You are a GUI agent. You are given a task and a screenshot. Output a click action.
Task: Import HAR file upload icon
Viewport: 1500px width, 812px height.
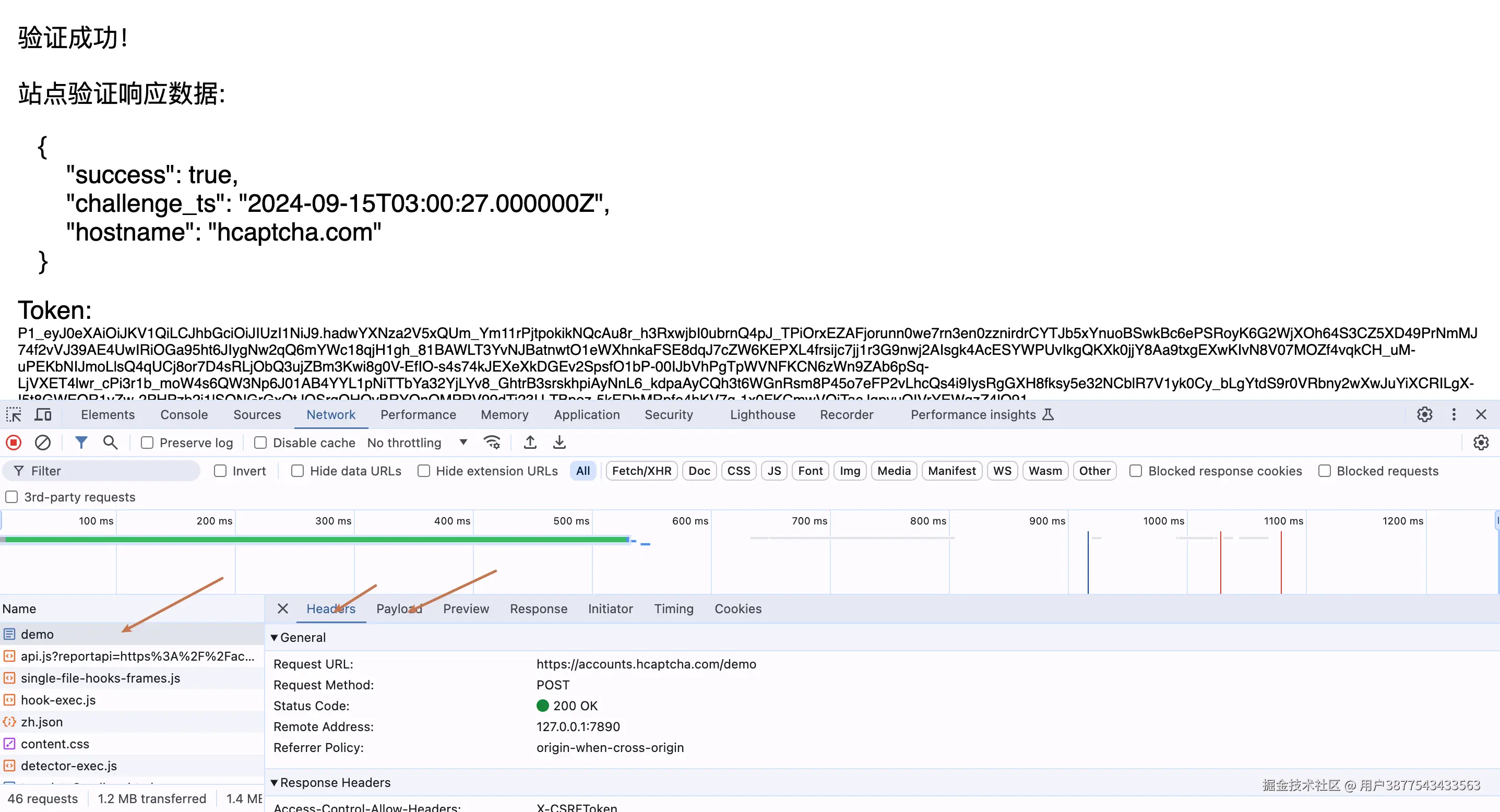[x=530, y=443]
